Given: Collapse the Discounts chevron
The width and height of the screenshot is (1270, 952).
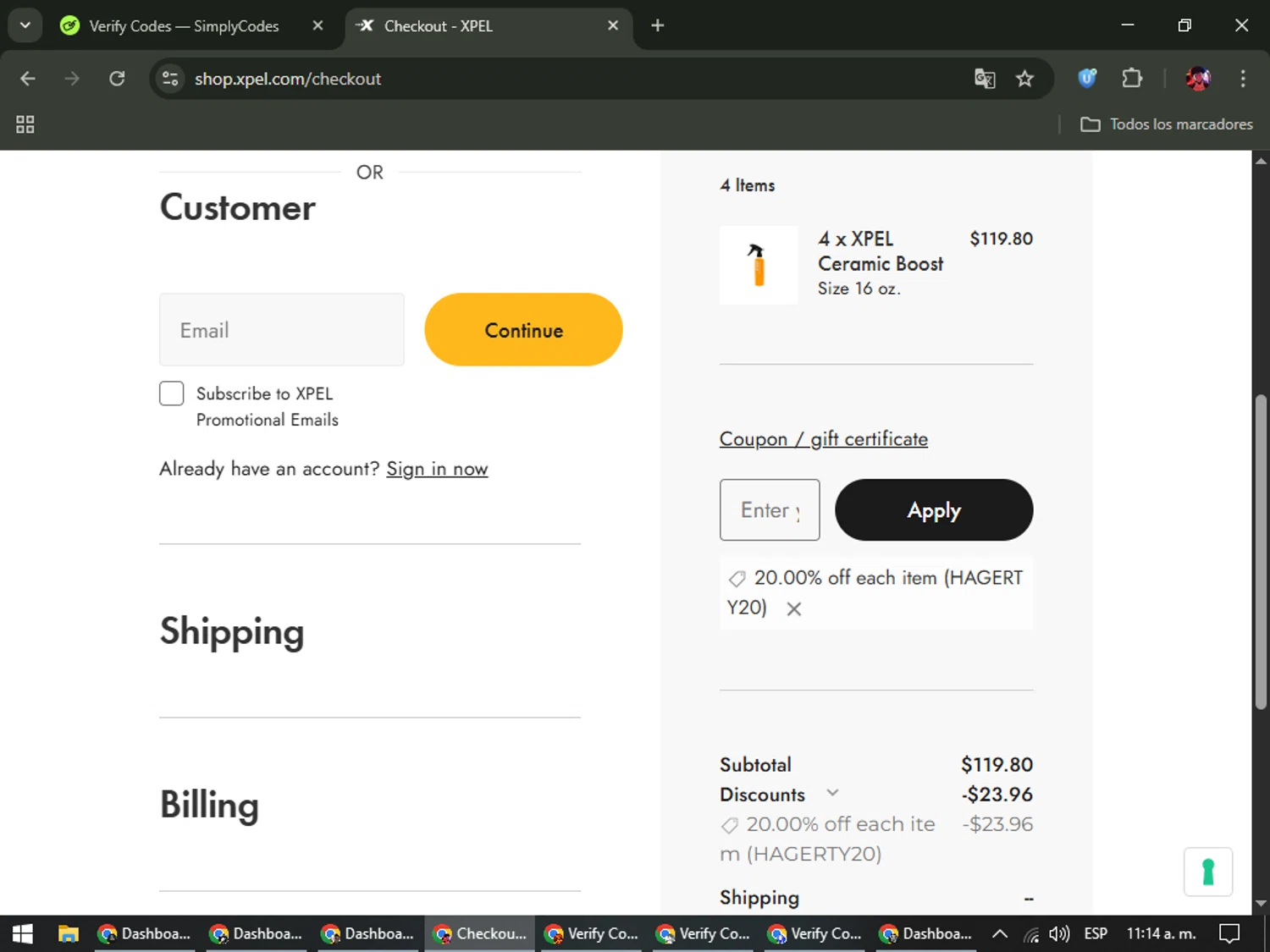Looking at the screenshot, I should pyautogui.click(x=832, y=793).
